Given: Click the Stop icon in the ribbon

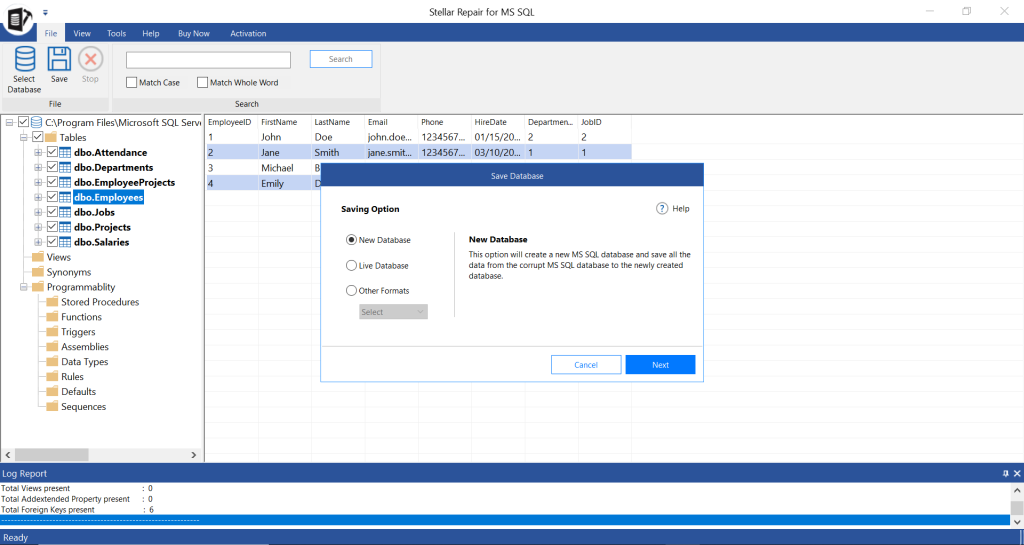Looking at the screenshot, I should tap(90, 60).
